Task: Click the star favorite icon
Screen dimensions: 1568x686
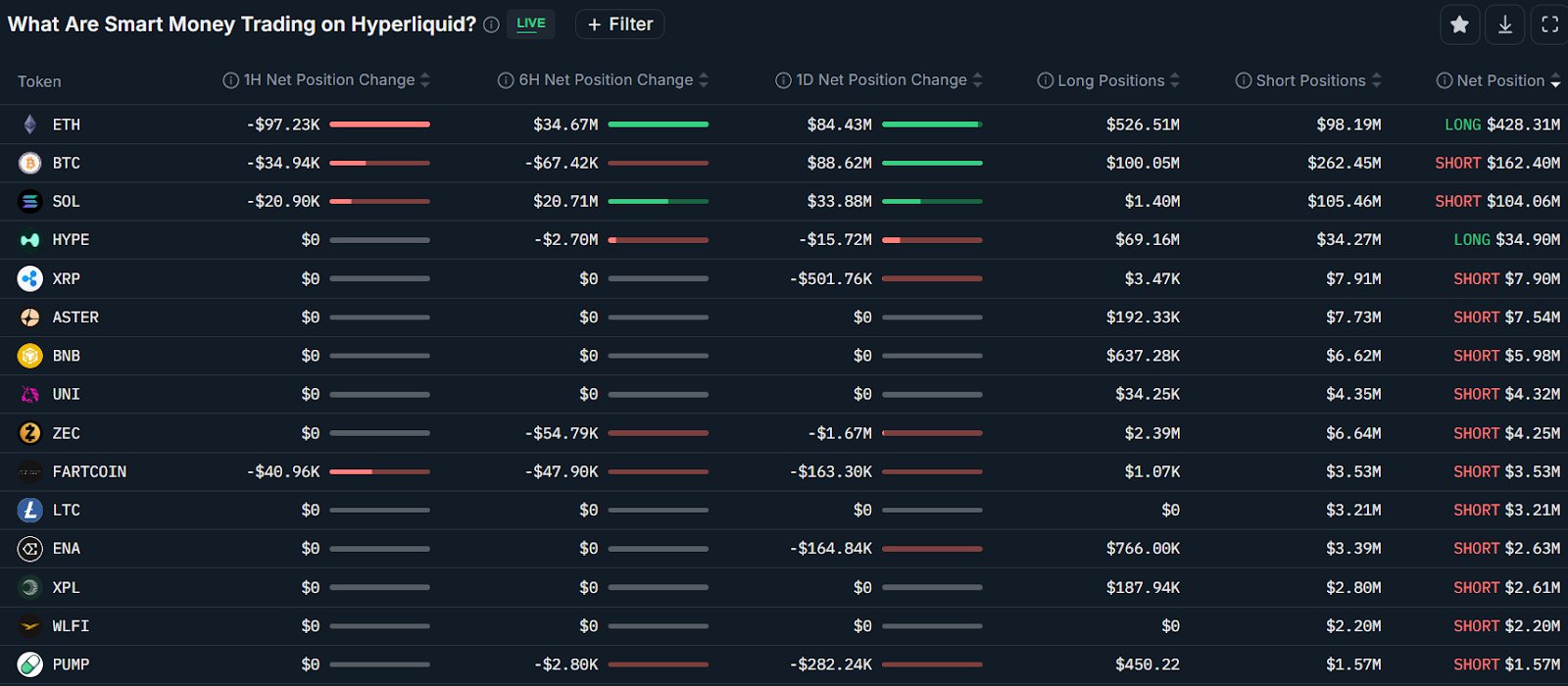Action: 1459,24
